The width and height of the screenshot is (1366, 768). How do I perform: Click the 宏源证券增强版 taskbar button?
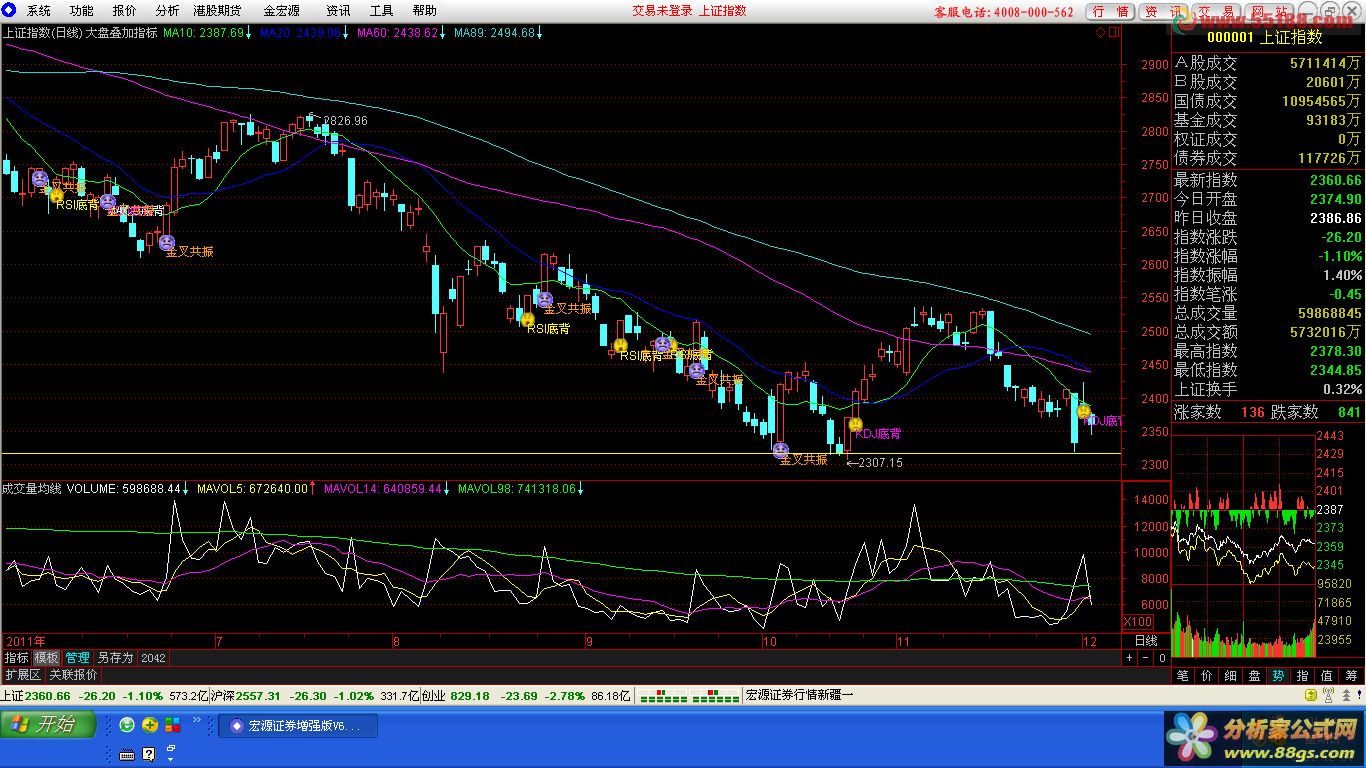coord(298,726)
